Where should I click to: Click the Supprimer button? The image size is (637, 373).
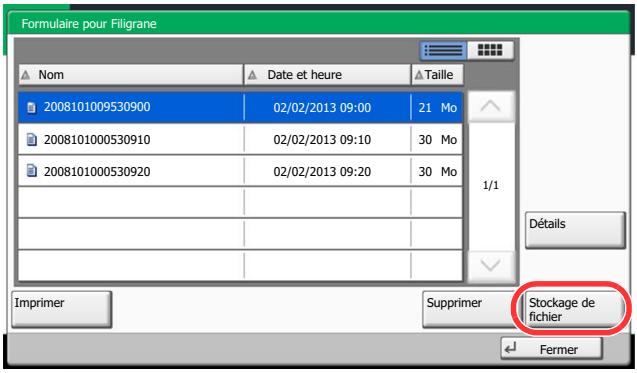[x=469, y=309]
